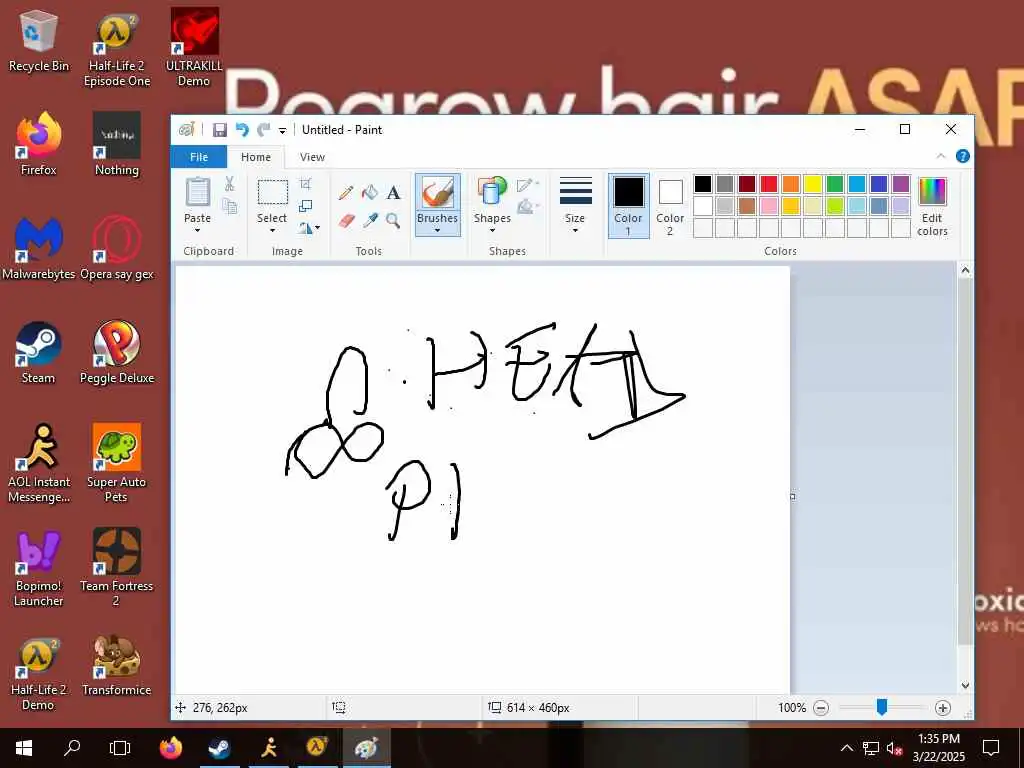Open taskbar Search magnifier
Viewport: 1024px width, 768px height.
pyautogui.click(x=72, y=747)
